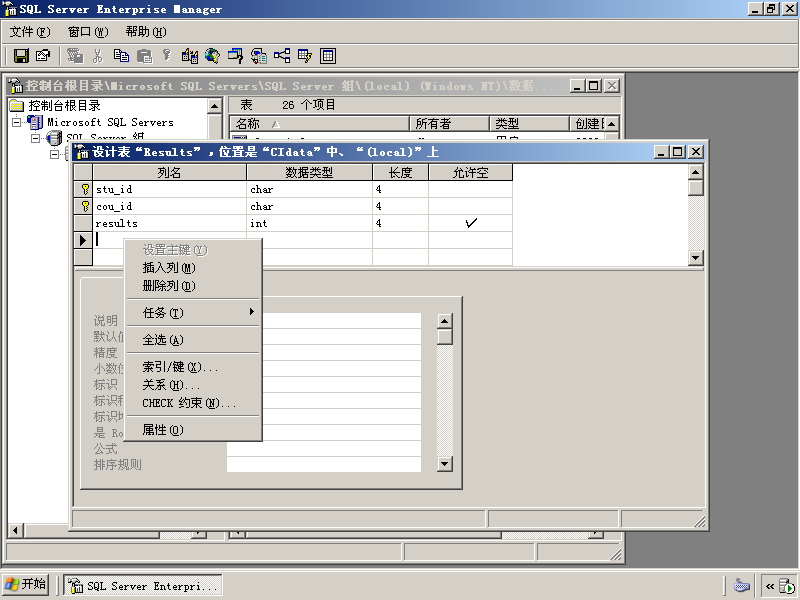Image resolution: width=800 pixels, height=600 pixels.
Task: Click the Windows Start button
Action: tap(26, 584)
